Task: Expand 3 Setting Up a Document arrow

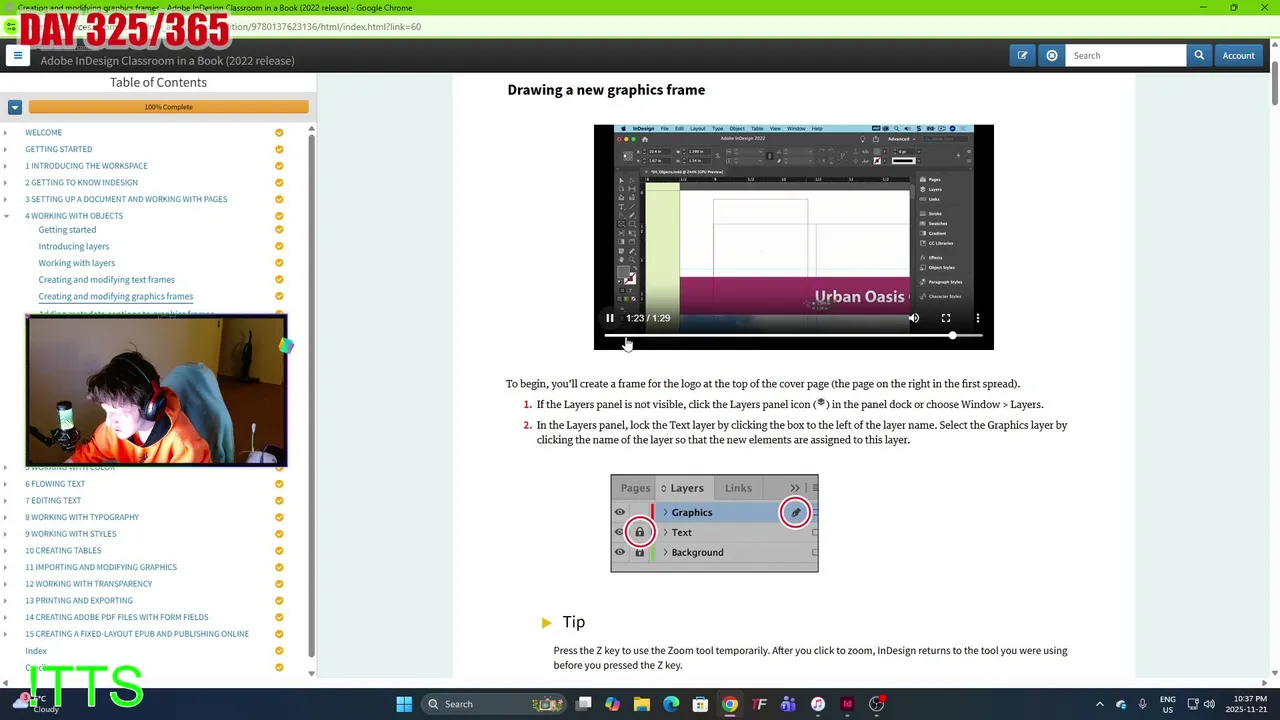Action: (x=6, y=199)
